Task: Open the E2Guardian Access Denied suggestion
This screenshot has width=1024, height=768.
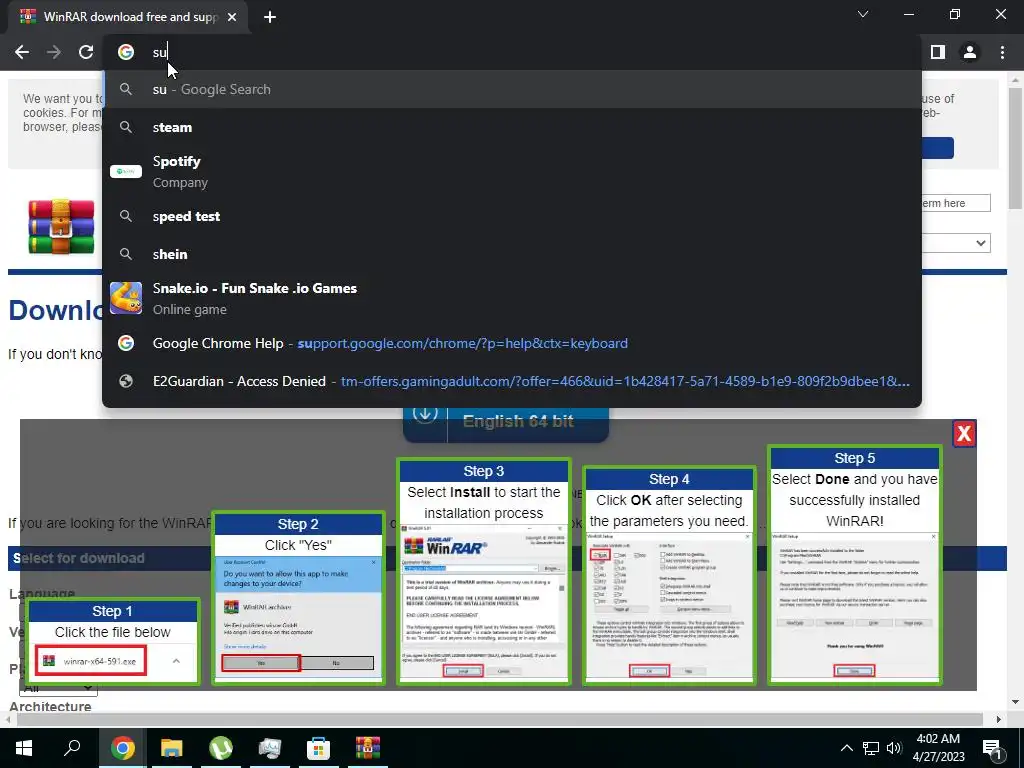Action: 512,381
